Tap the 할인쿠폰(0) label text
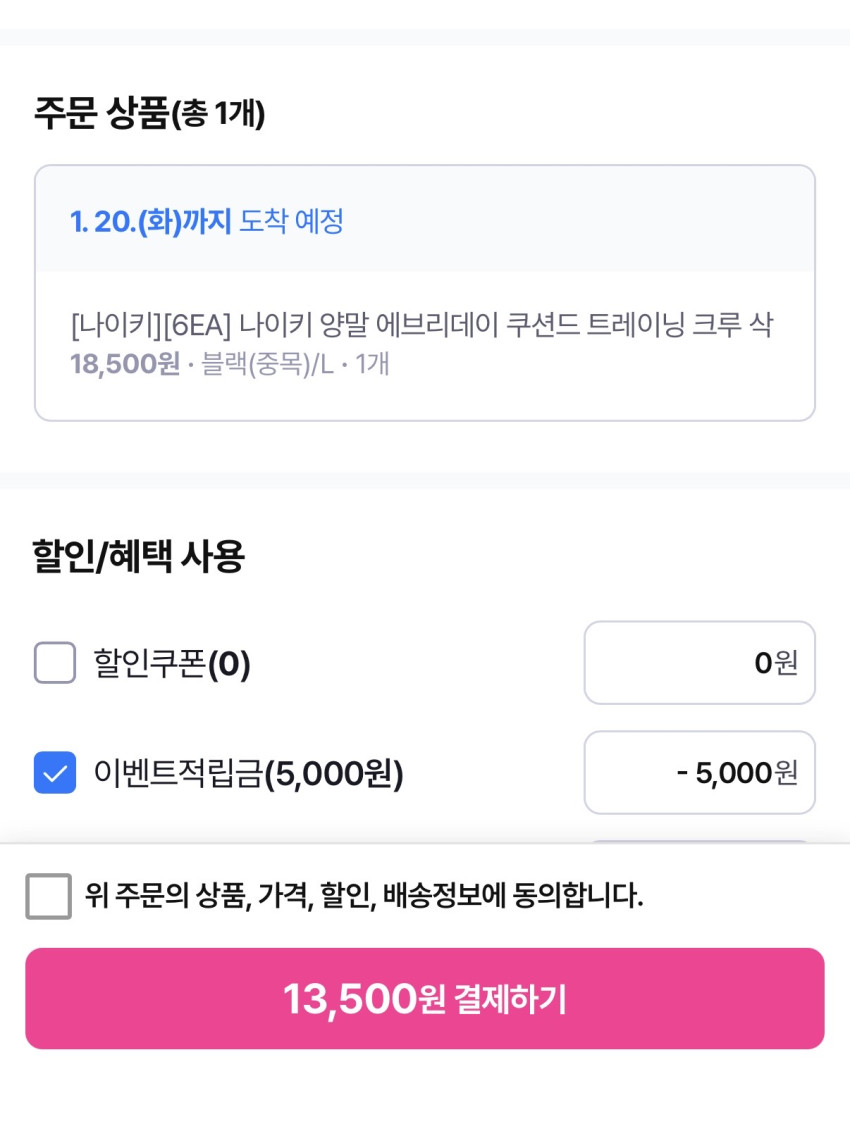The width and height of the screenshot is (850, 1138). tap(172, 663)
